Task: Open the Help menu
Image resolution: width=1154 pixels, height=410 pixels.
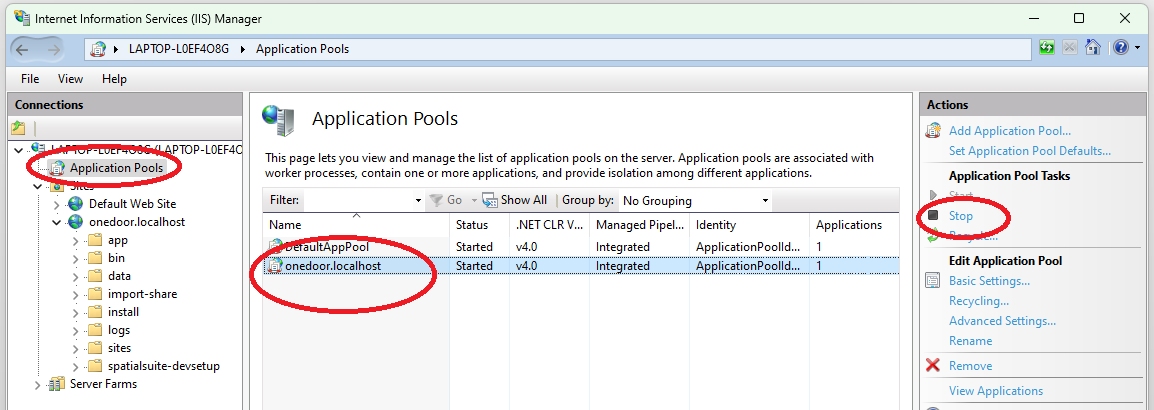Action: pos(114,79)
